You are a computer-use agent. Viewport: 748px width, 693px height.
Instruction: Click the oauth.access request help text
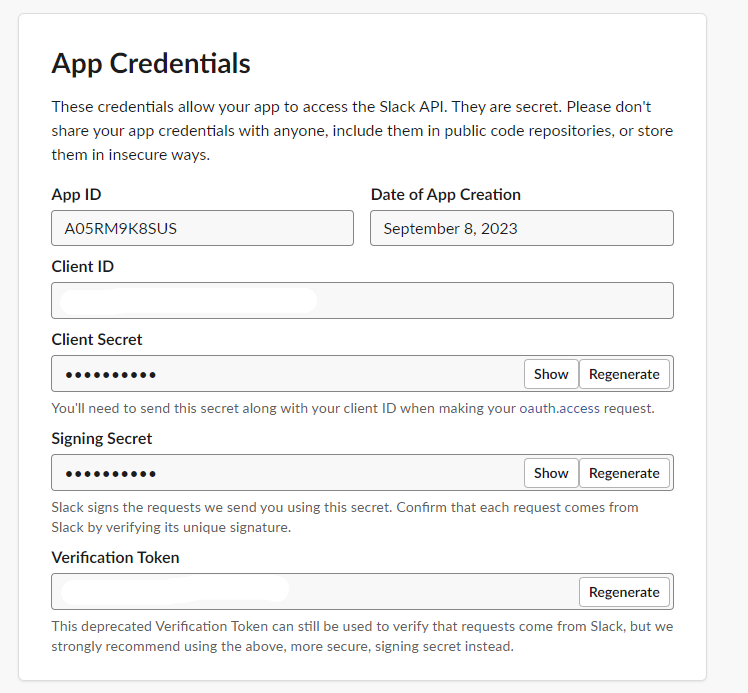point(351,407)
